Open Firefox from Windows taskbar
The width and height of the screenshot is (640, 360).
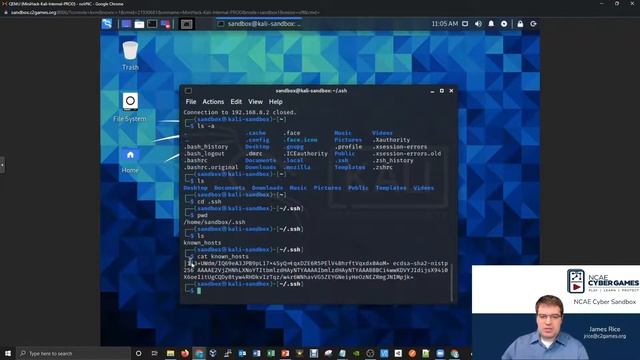185,353
